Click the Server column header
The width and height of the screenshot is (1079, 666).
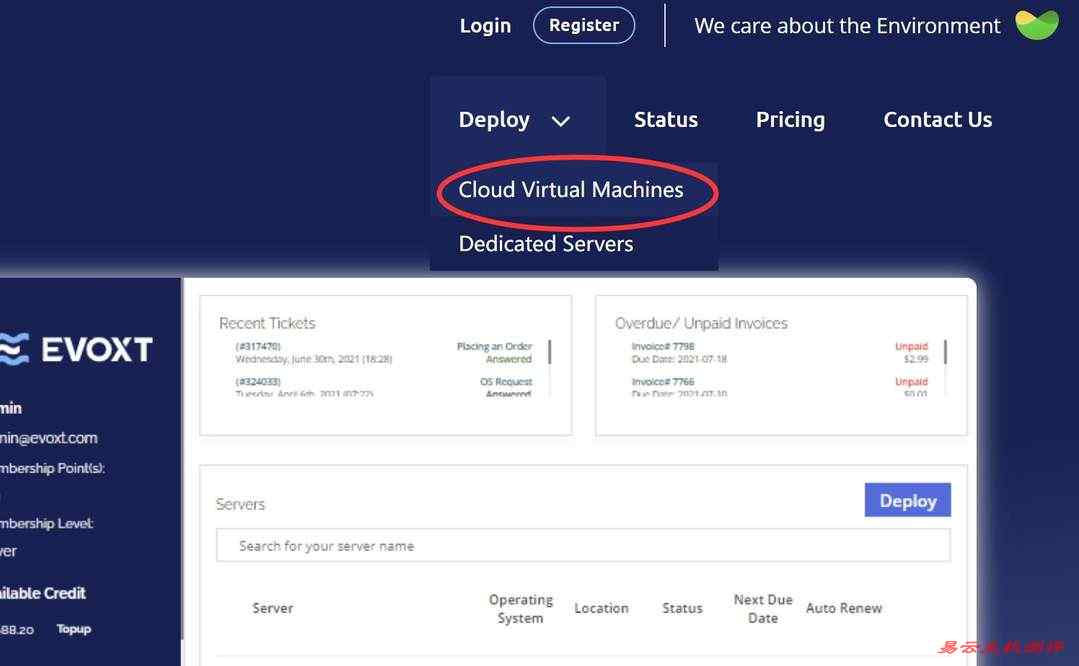(x=273, y=608)
